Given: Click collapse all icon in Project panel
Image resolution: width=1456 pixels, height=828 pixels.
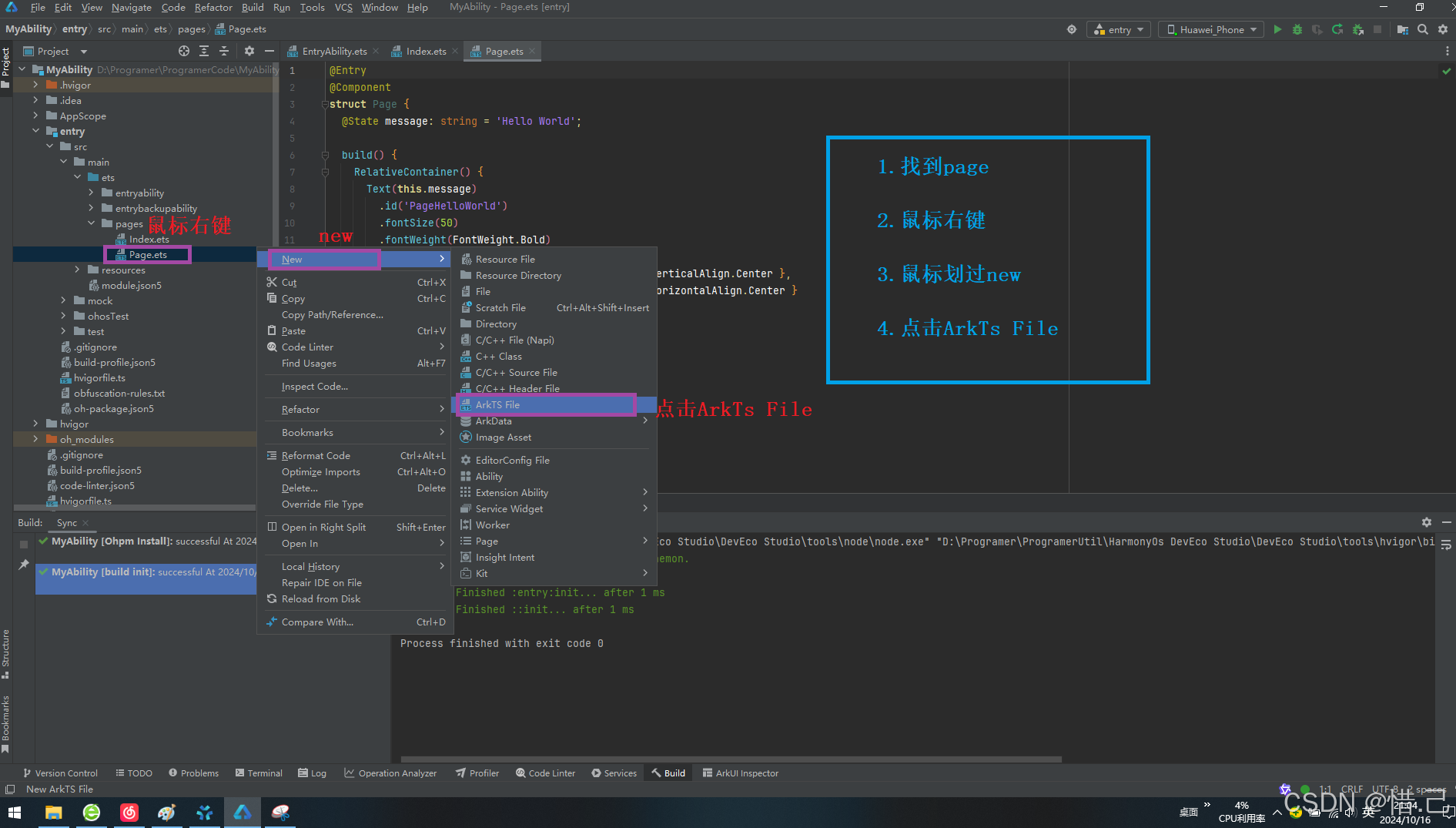Looking at the screenshot, I should click(224, 51).
